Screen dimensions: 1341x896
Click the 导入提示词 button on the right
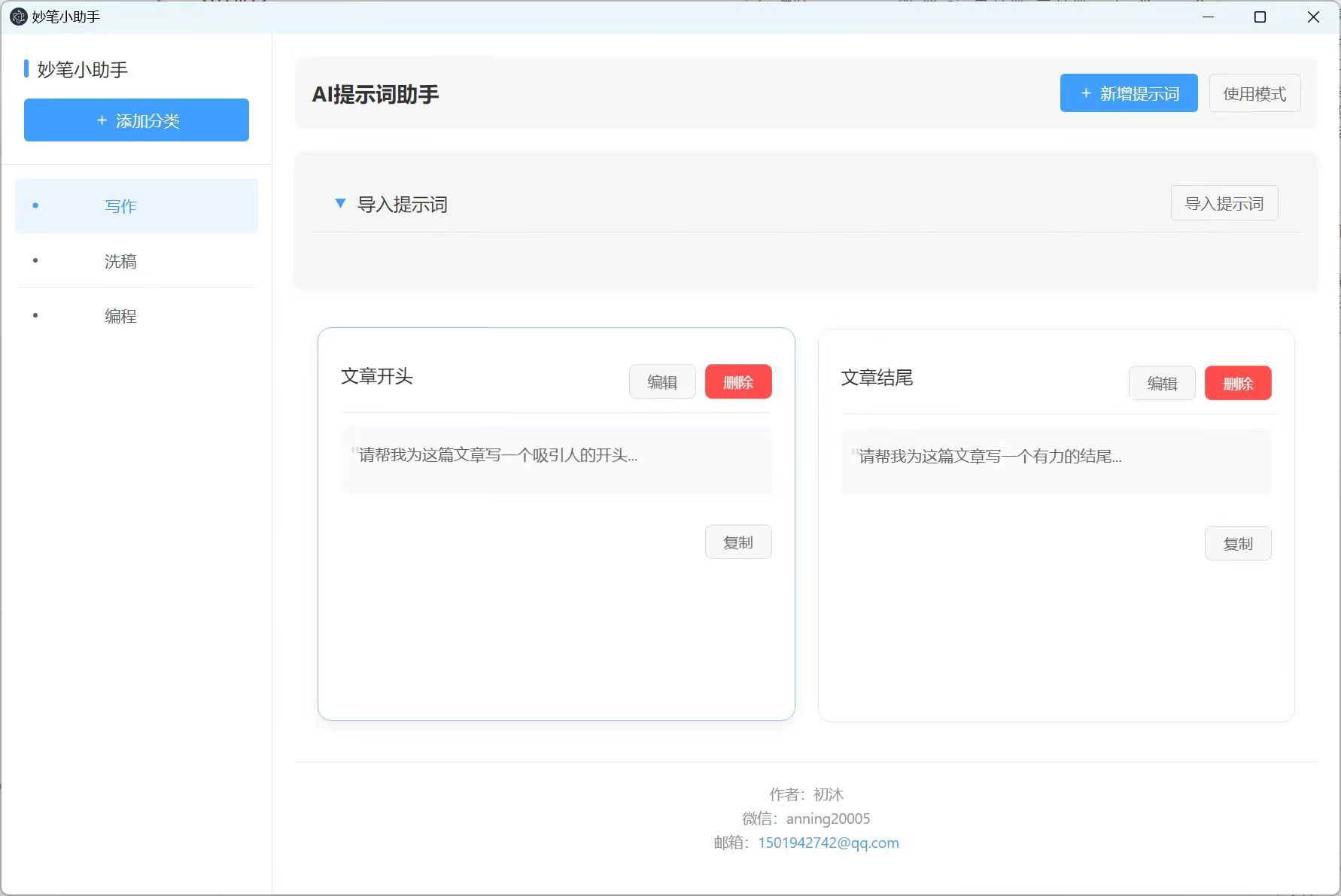(x=1224, y=203)
